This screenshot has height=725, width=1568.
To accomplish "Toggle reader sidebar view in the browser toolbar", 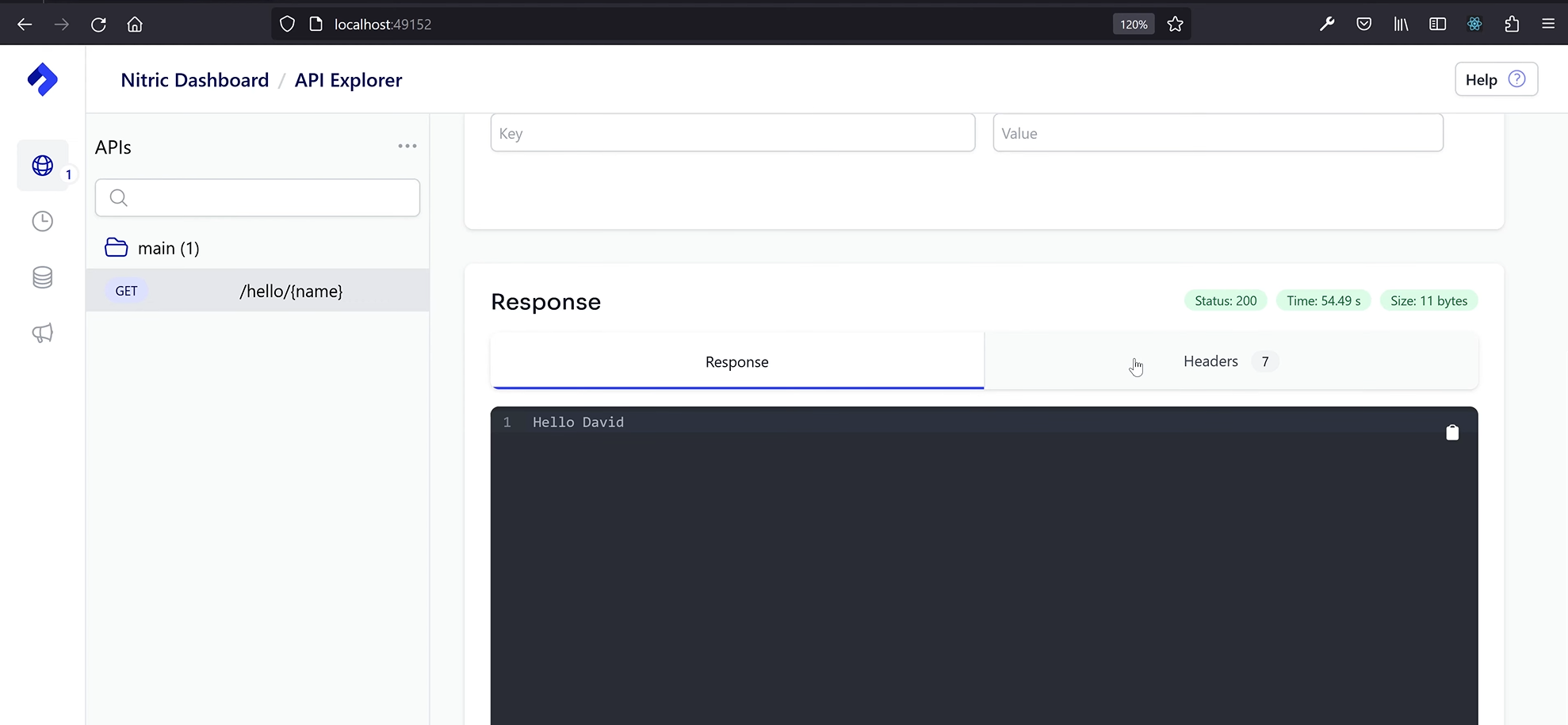I will 1437,24.
